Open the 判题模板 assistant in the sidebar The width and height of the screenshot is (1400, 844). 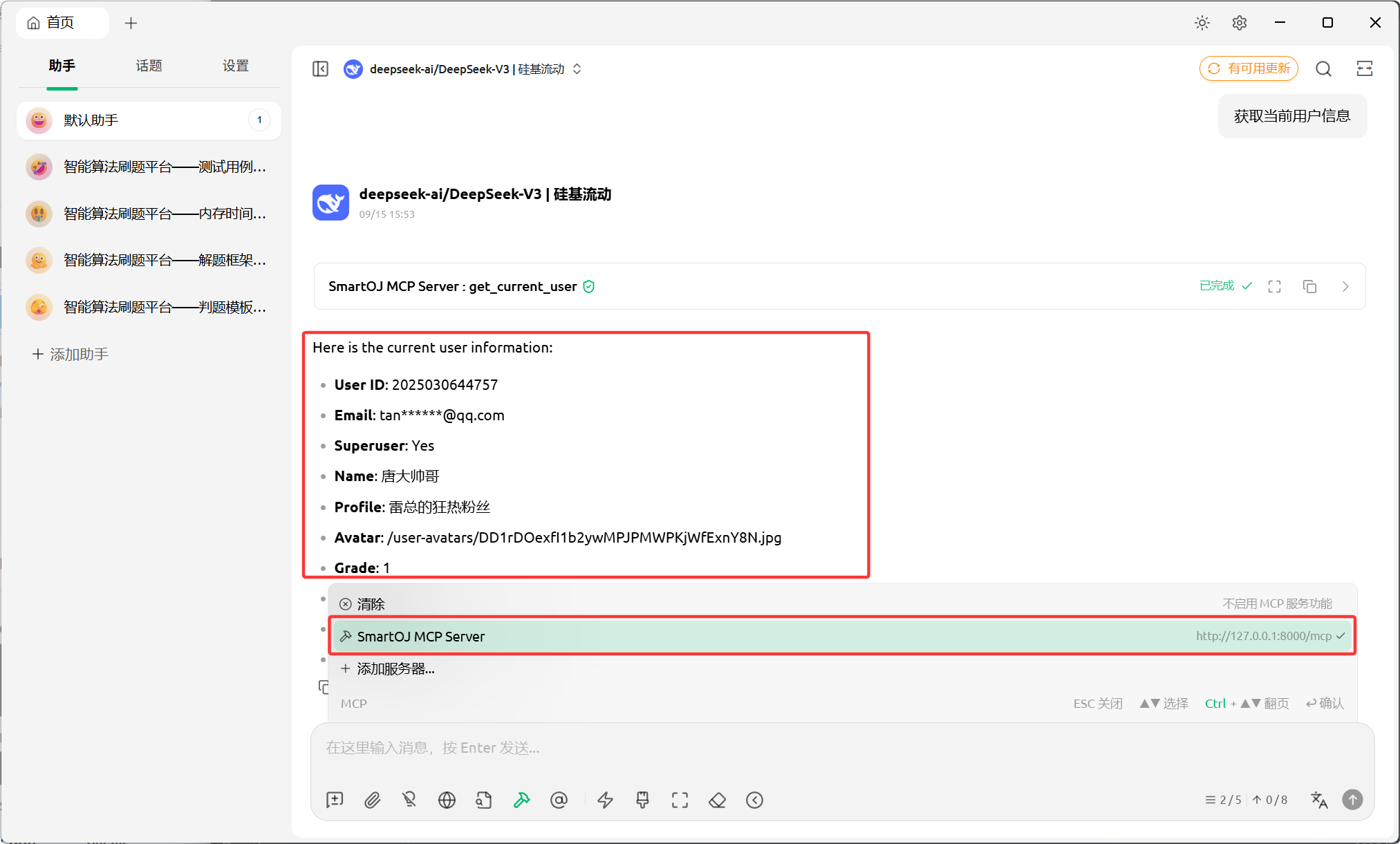tap(149, 307)
